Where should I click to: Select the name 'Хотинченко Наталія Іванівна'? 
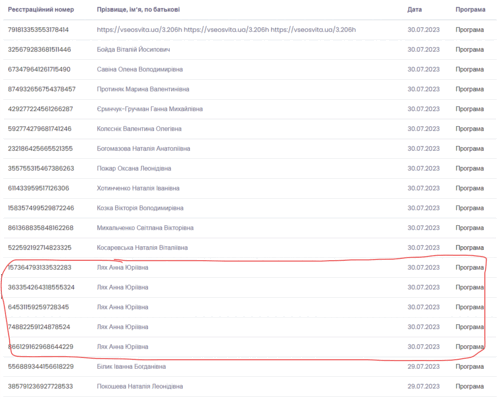pyautogui.click(x=138, y=188)
